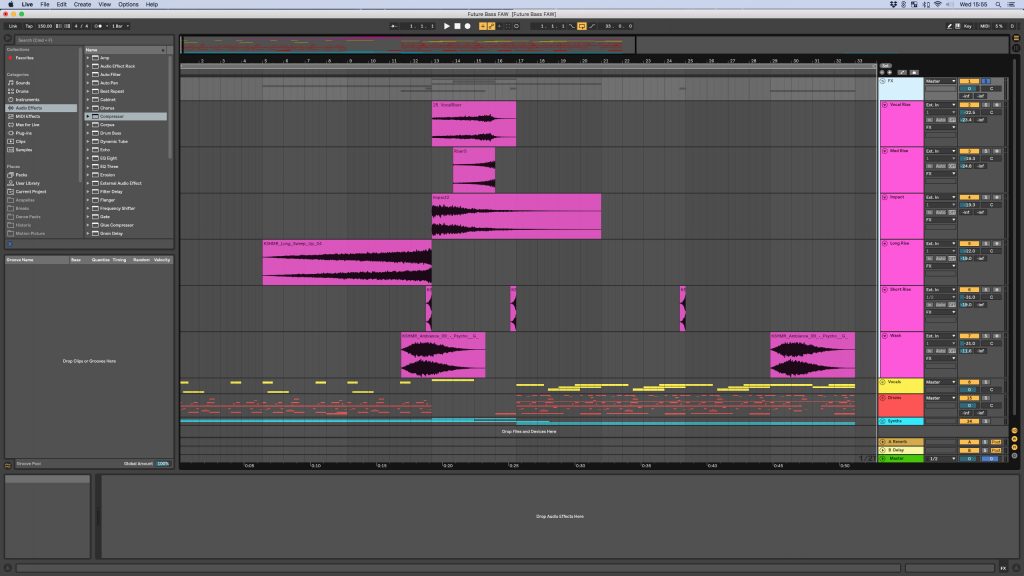Toggle the computer MIDI keyboard icon
The width and height of the screenshot is (1024, 576).
pos(958,26)
